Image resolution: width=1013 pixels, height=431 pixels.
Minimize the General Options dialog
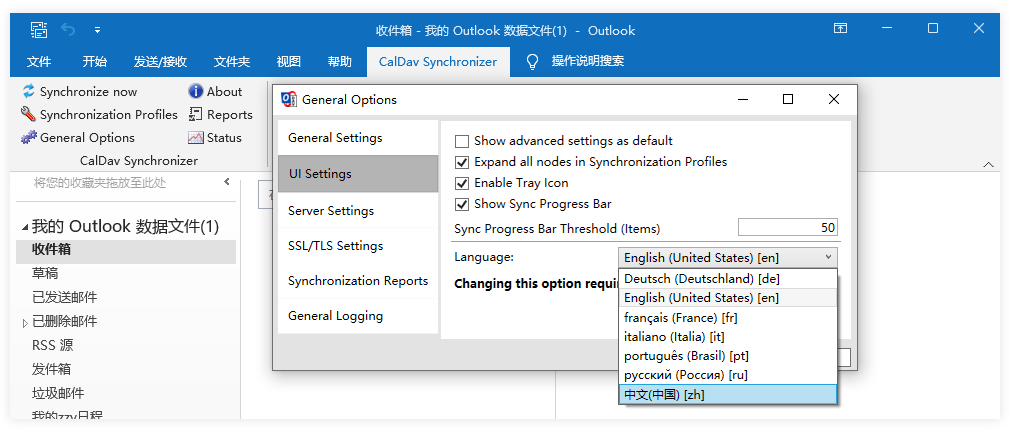[743, 100]
